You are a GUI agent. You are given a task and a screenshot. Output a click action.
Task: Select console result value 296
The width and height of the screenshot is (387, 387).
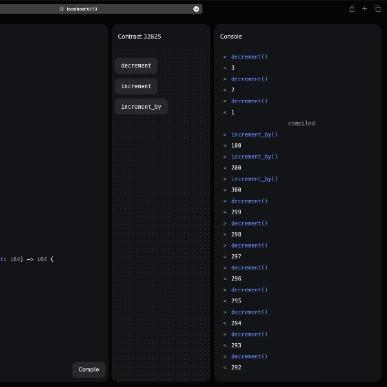[x=236, y=278]
